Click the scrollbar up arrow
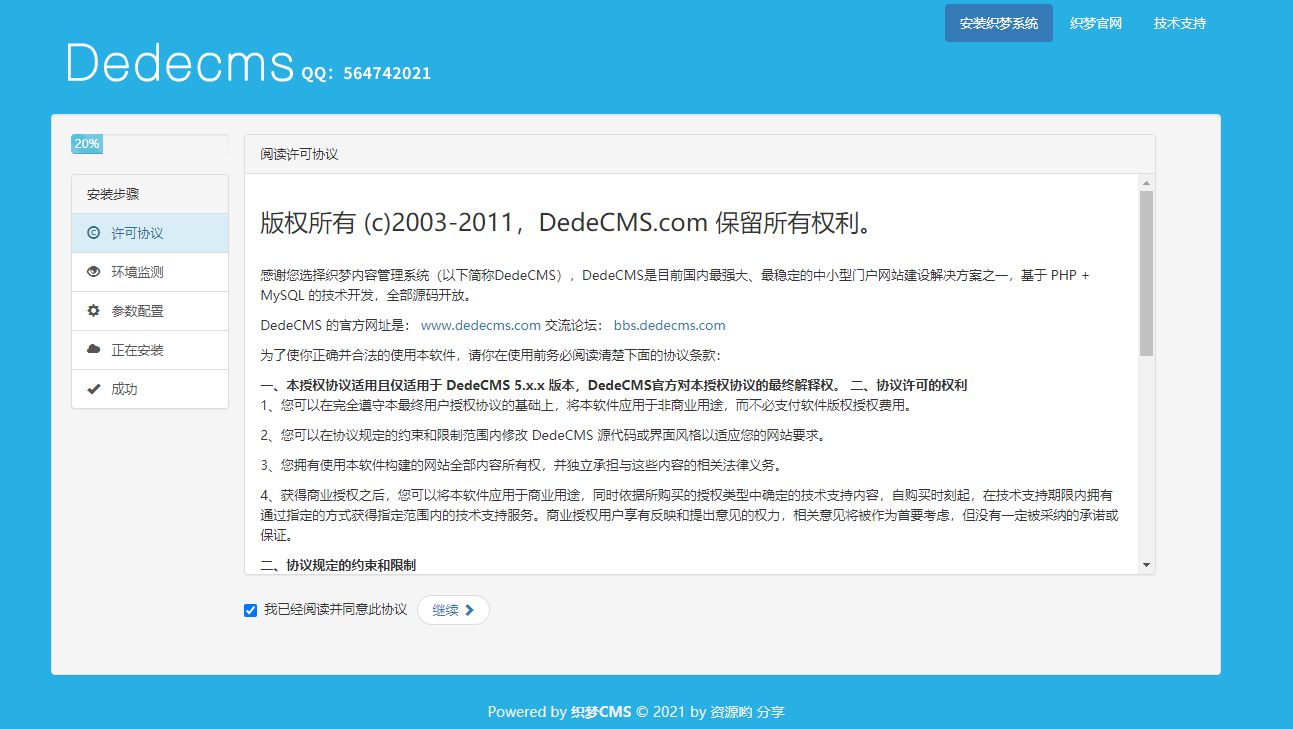Screen dimensions: 1293x729 point(1146,183)
